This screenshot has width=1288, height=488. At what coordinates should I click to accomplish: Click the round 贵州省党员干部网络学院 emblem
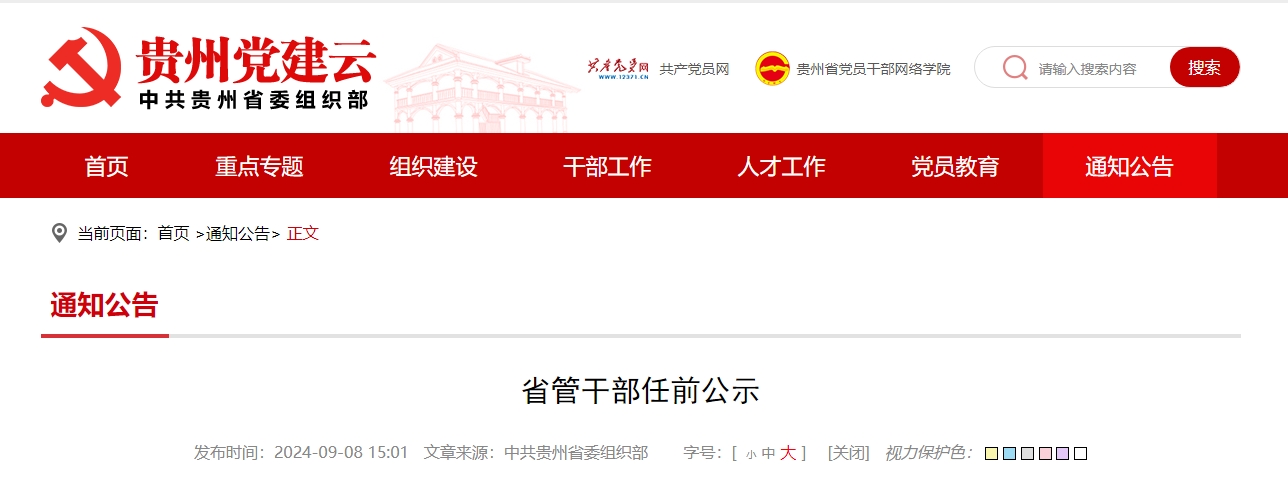[x=772, y=68]
